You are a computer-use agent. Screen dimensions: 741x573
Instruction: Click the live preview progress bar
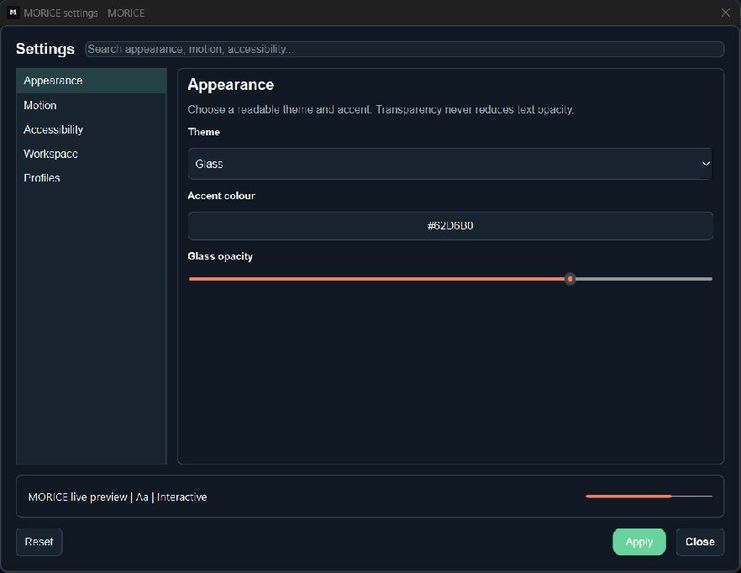(649, 496)
